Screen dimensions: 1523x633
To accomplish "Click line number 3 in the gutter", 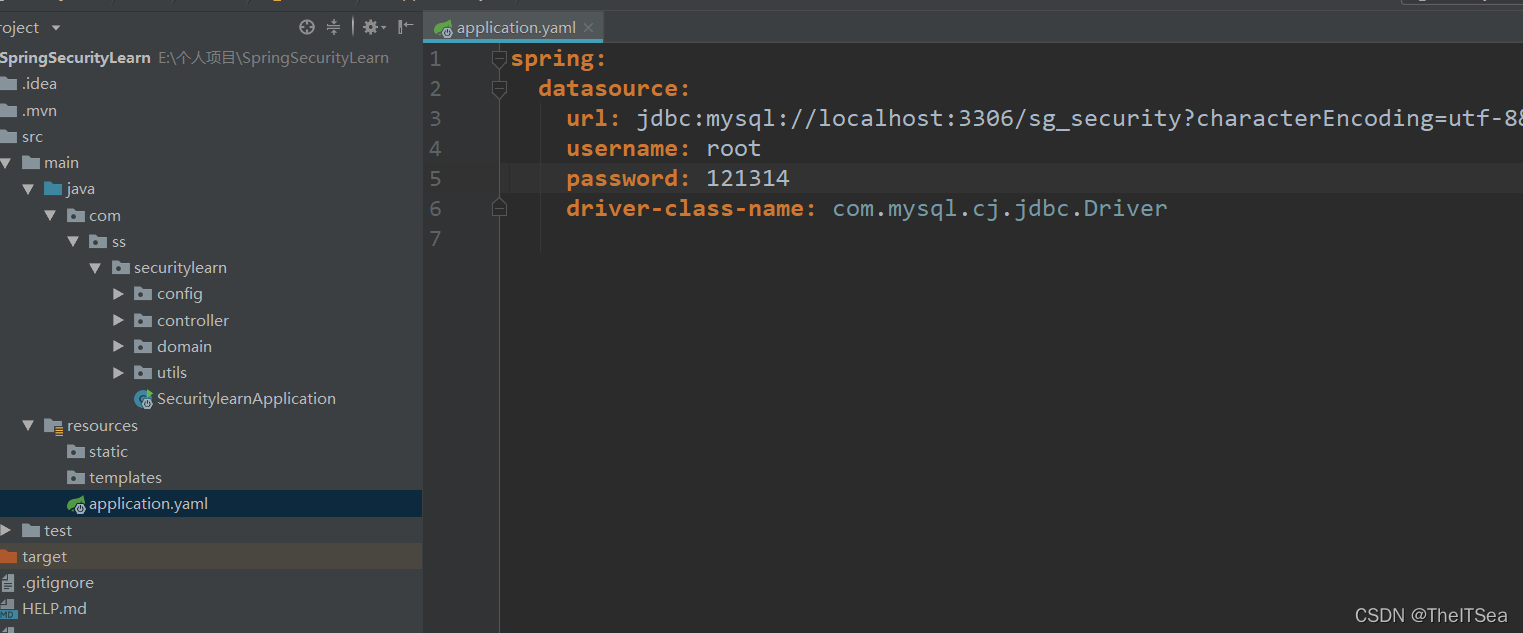I will pyautogui.click(x=434, y=119).
